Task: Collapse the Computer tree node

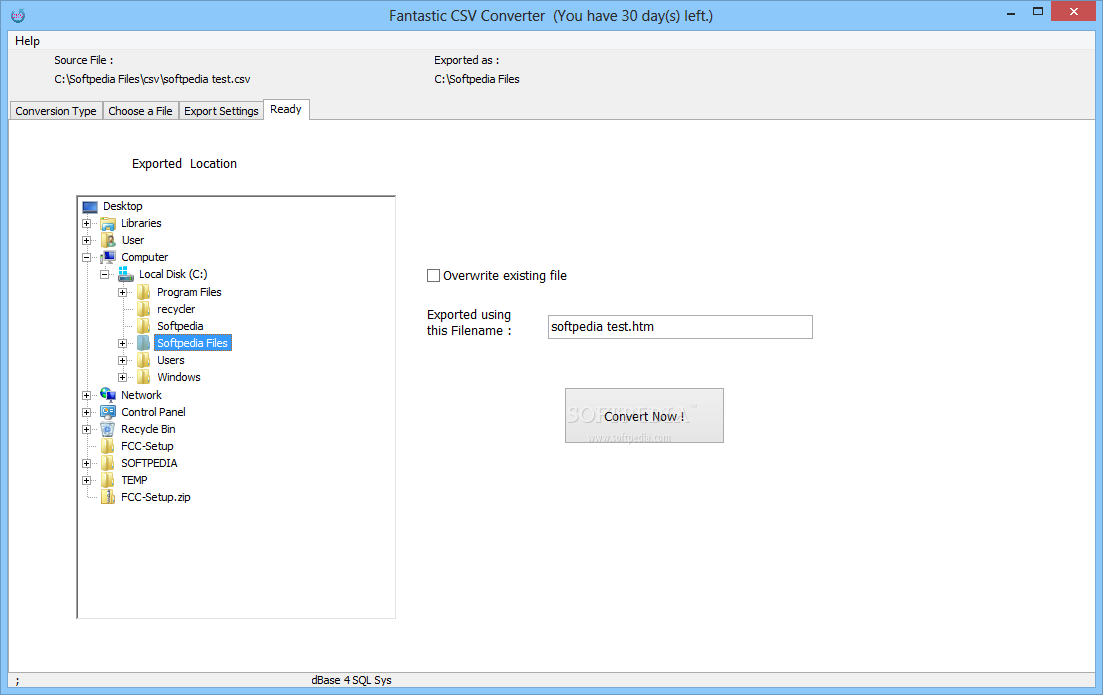Action: [x=87, y=257]
